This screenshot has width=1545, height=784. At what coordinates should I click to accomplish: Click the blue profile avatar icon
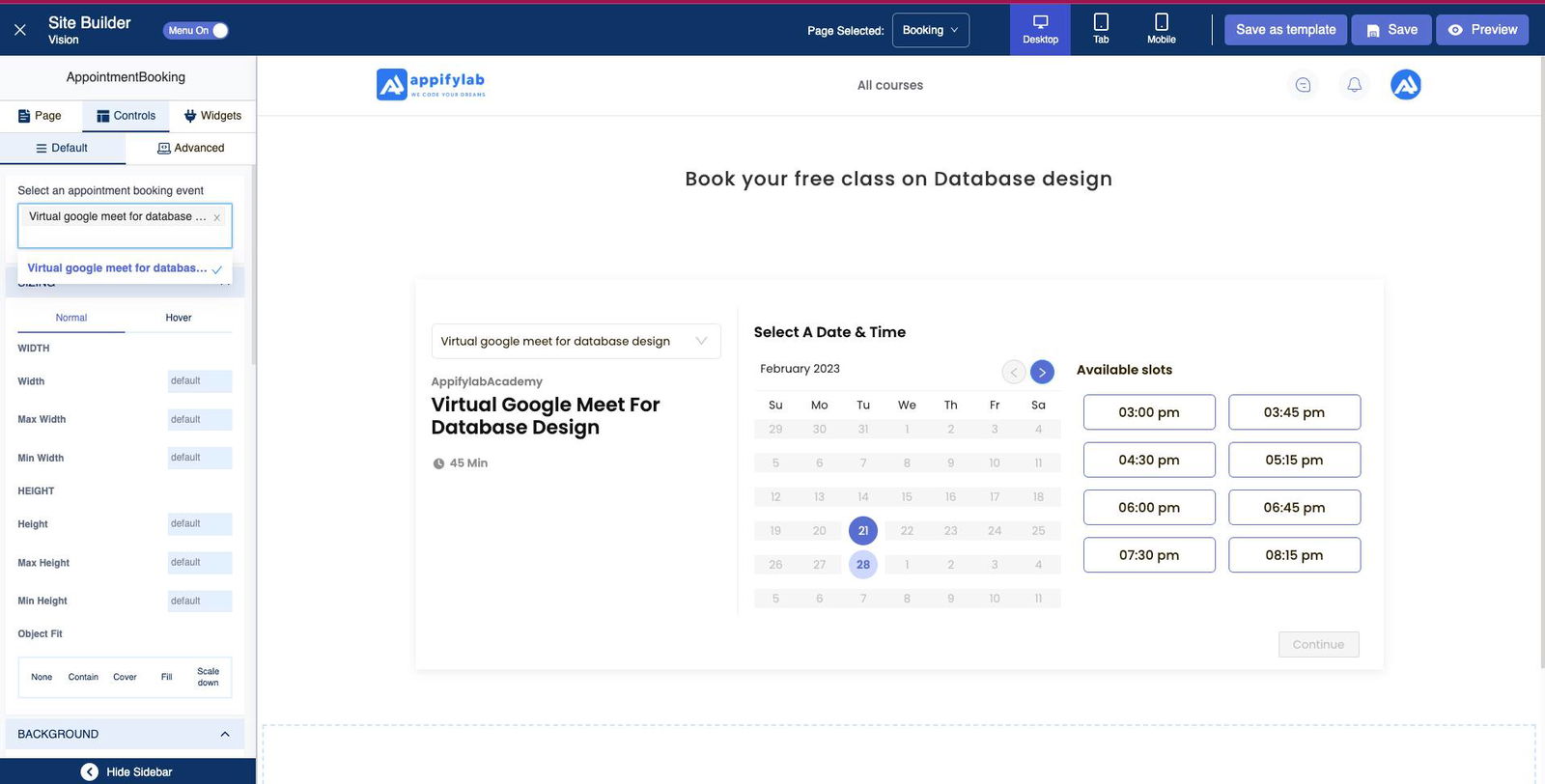pyautogui.click(x=1405, y=85)
